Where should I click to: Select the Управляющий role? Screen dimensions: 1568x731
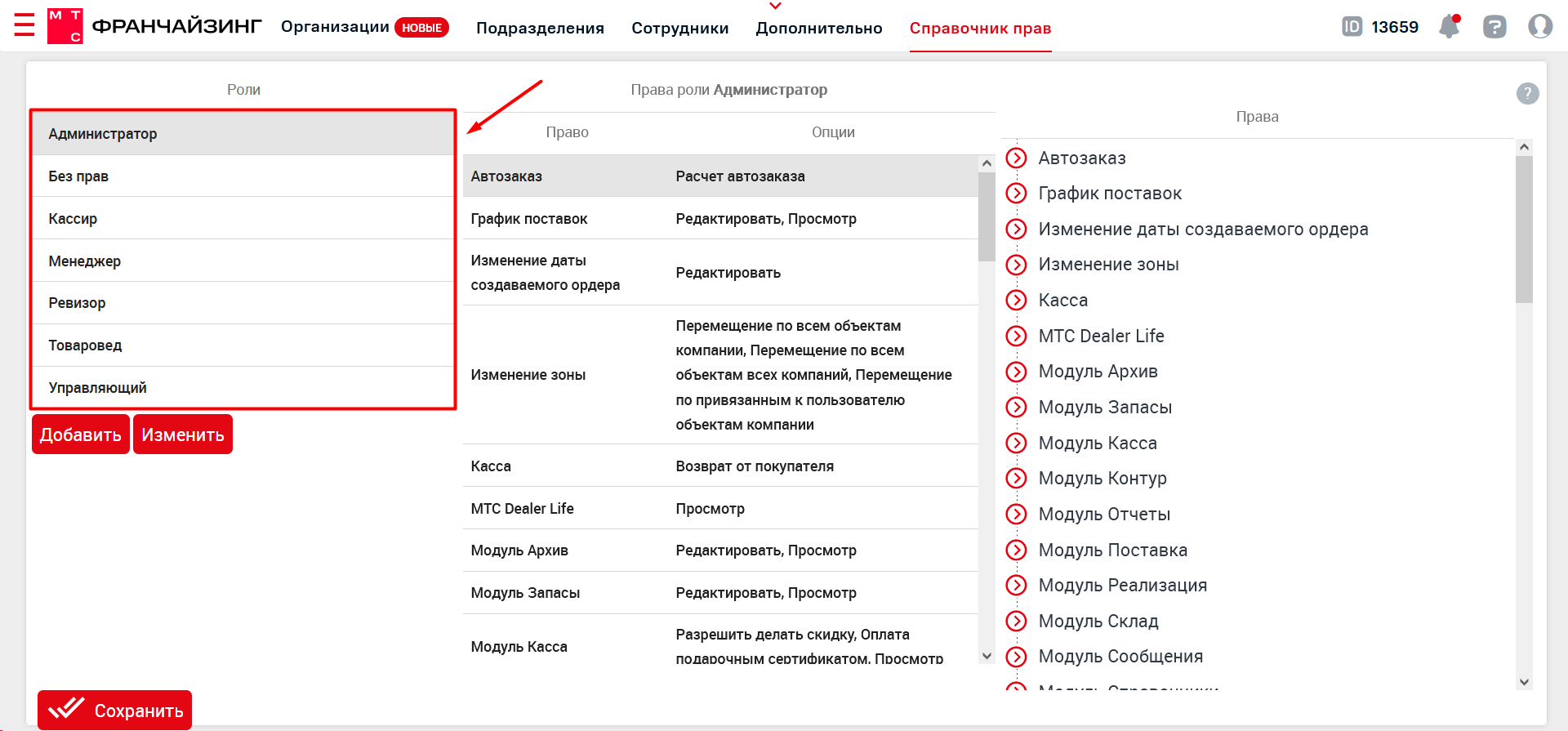pyautogui.click(x=243, y=388)
